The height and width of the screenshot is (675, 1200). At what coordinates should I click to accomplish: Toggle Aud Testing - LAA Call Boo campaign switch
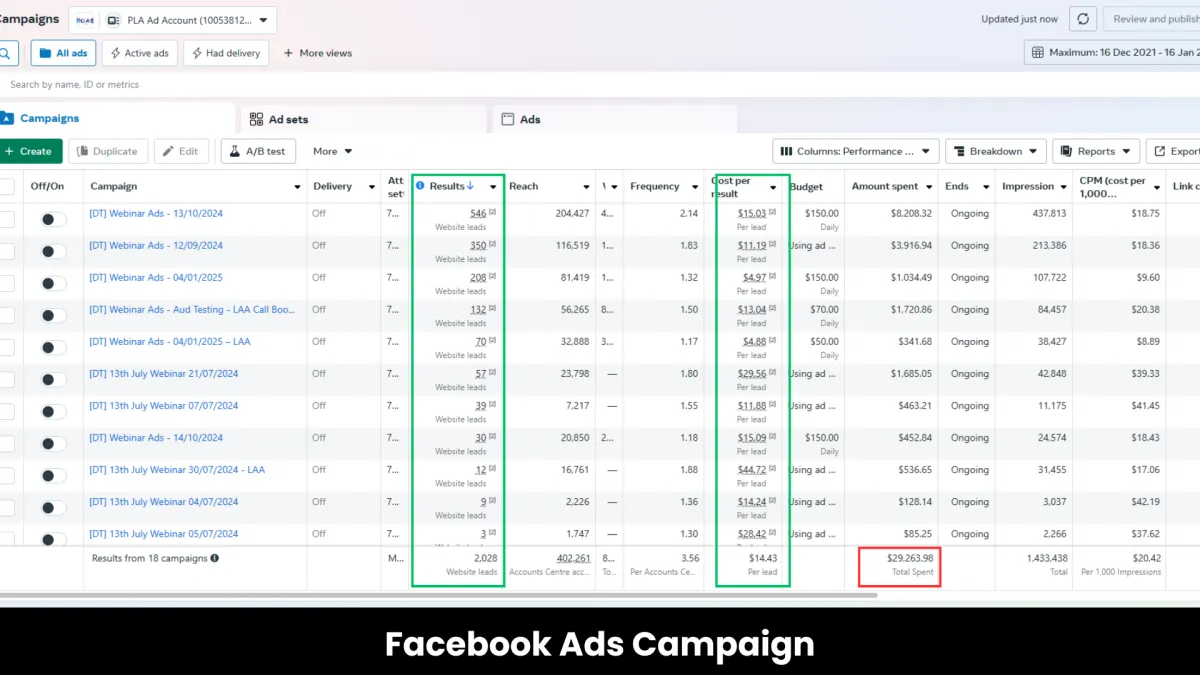(53, 316)
